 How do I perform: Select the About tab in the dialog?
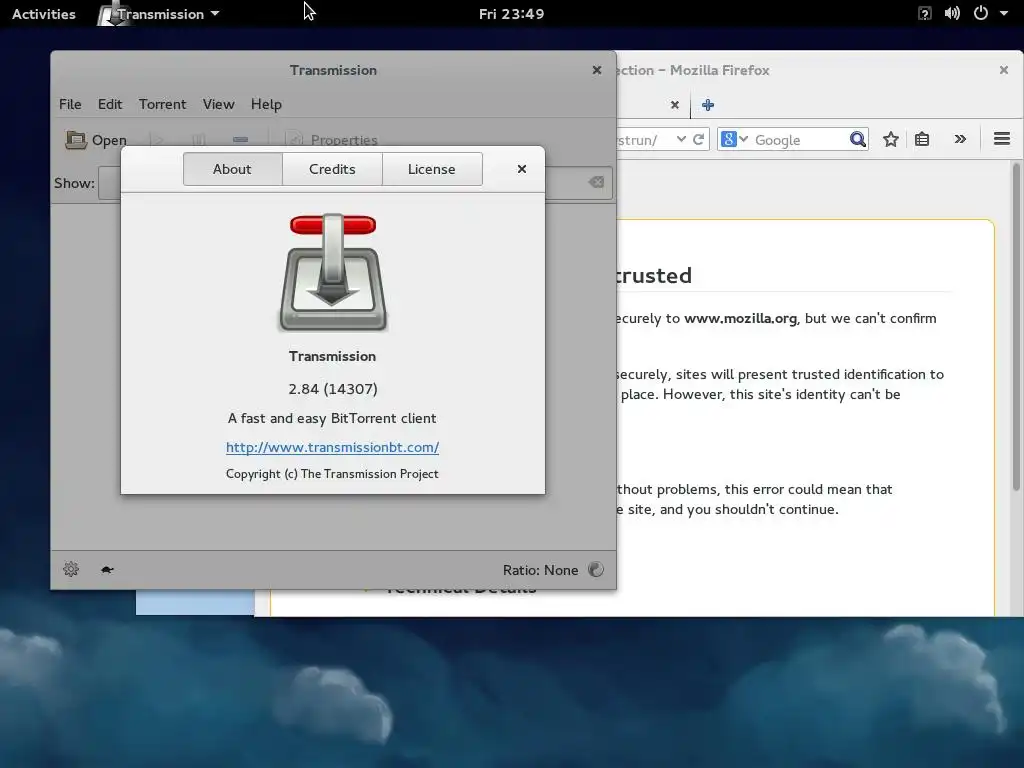(232, 169)
